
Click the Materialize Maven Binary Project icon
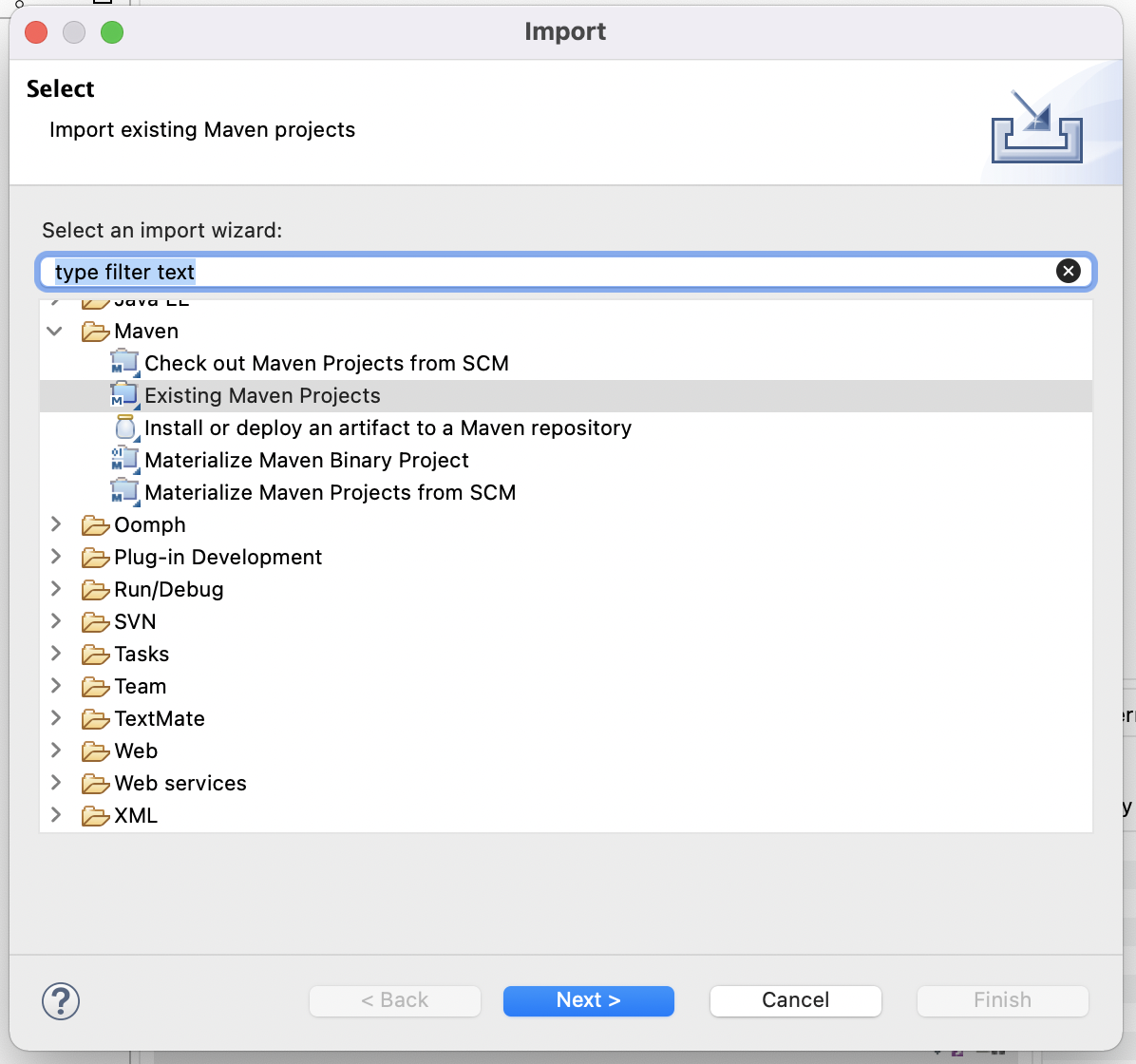pyautogui.click(x=124, y=460)
